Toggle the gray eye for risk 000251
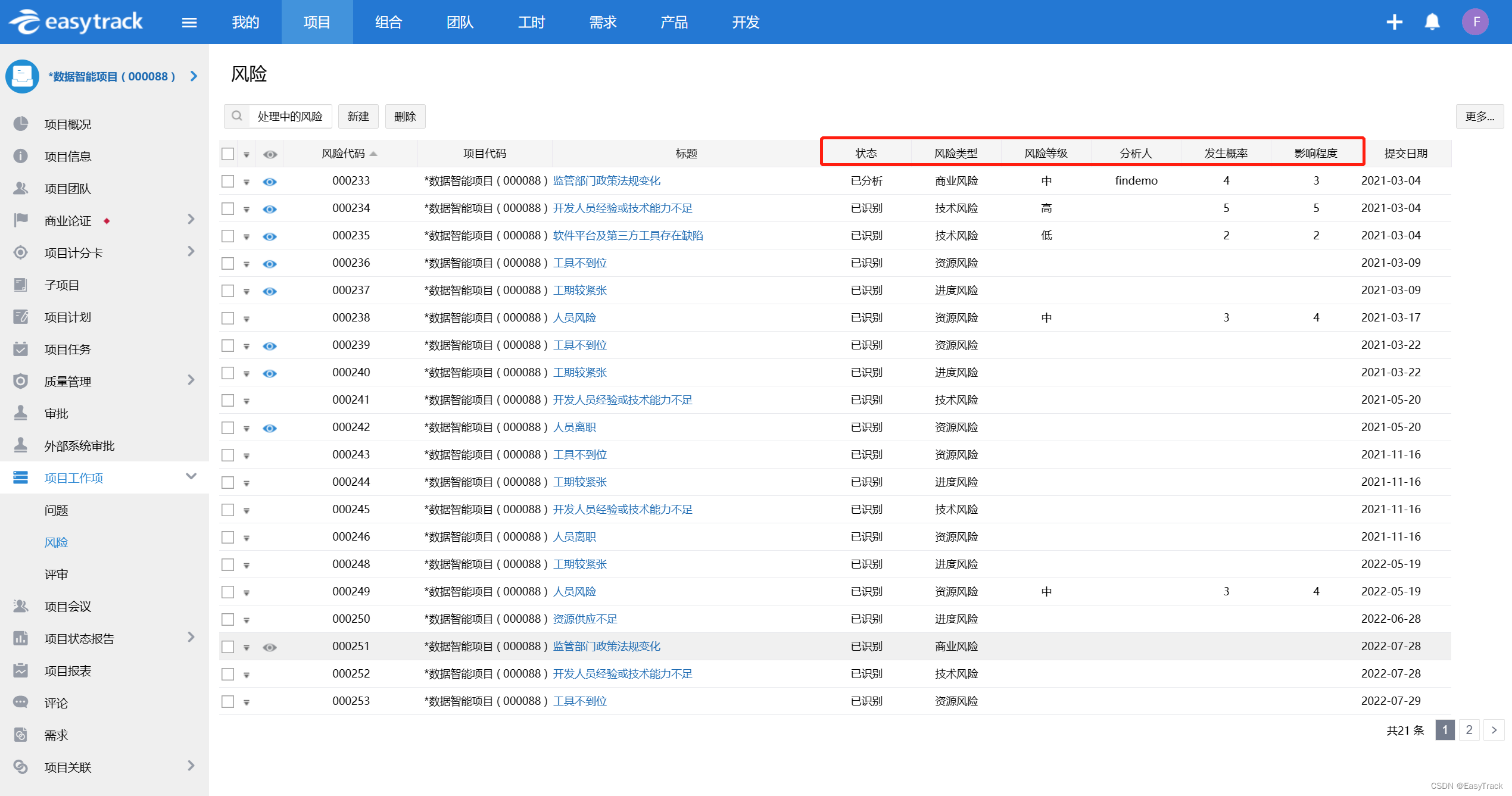Viewport: 1512px width, 796px height. point(270,647)
